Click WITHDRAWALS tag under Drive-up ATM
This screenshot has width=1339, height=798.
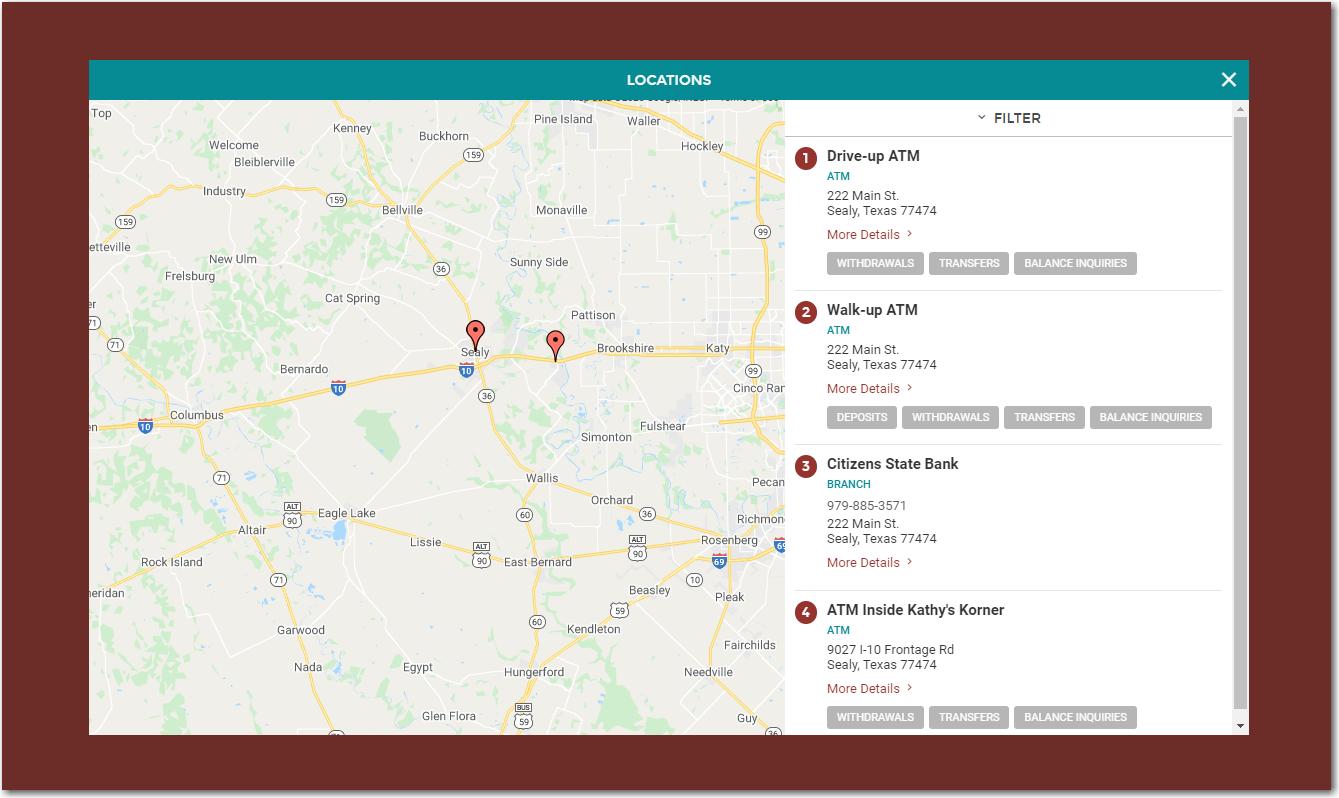pyautogui.click(x=875, y=263)
